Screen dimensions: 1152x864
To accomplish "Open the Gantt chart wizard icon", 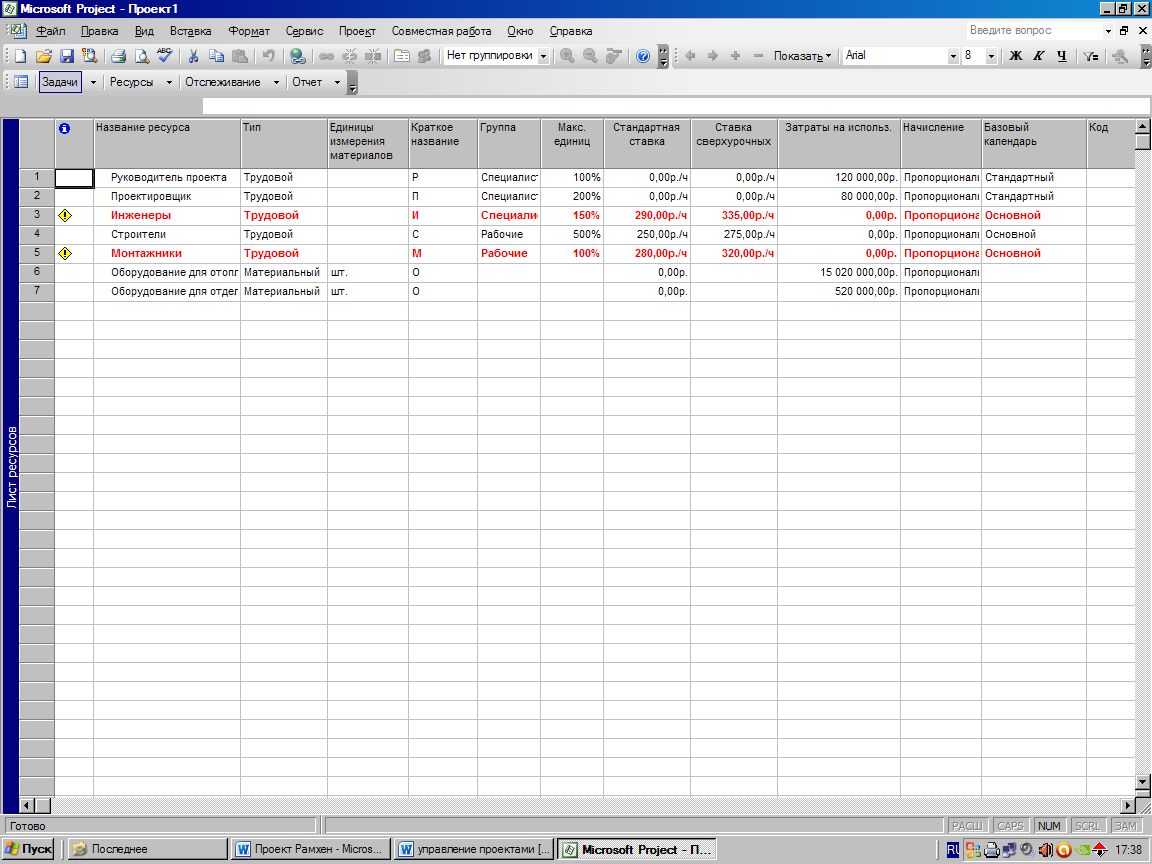I will (1120, 56).
